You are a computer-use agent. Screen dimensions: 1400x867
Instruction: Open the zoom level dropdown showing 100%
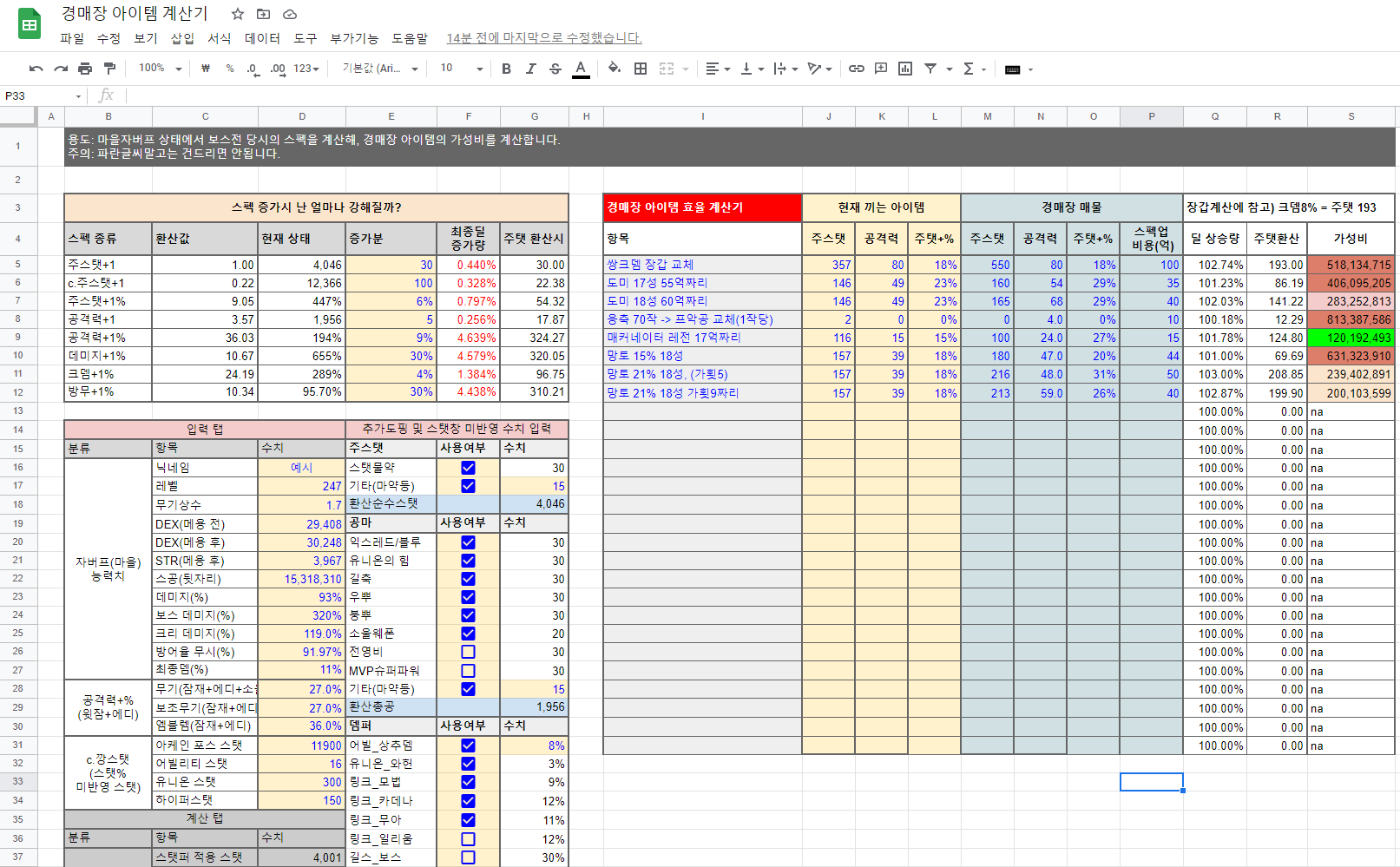tap(161, 69)
